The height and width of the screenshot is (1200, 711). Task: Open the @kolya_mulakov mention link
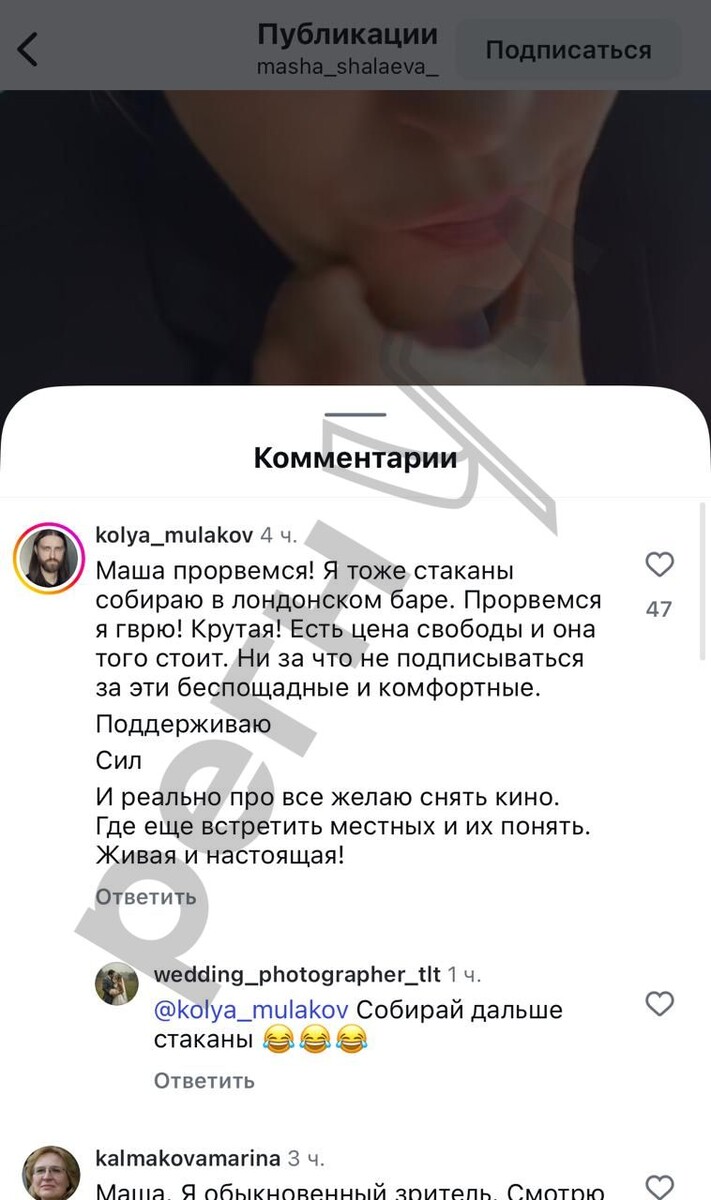click(251, 1009)
